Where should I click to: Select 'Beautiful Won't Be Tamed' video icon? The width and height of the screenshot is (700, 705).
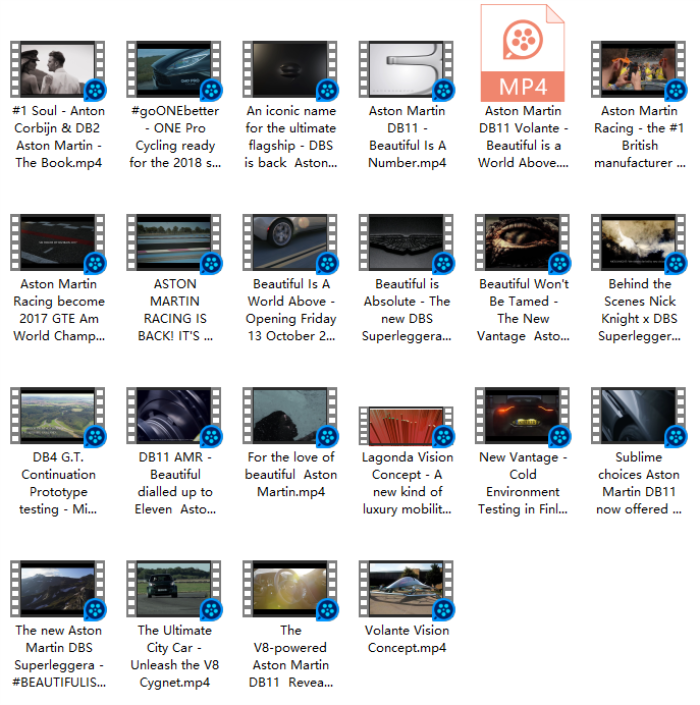pos(522,242)
